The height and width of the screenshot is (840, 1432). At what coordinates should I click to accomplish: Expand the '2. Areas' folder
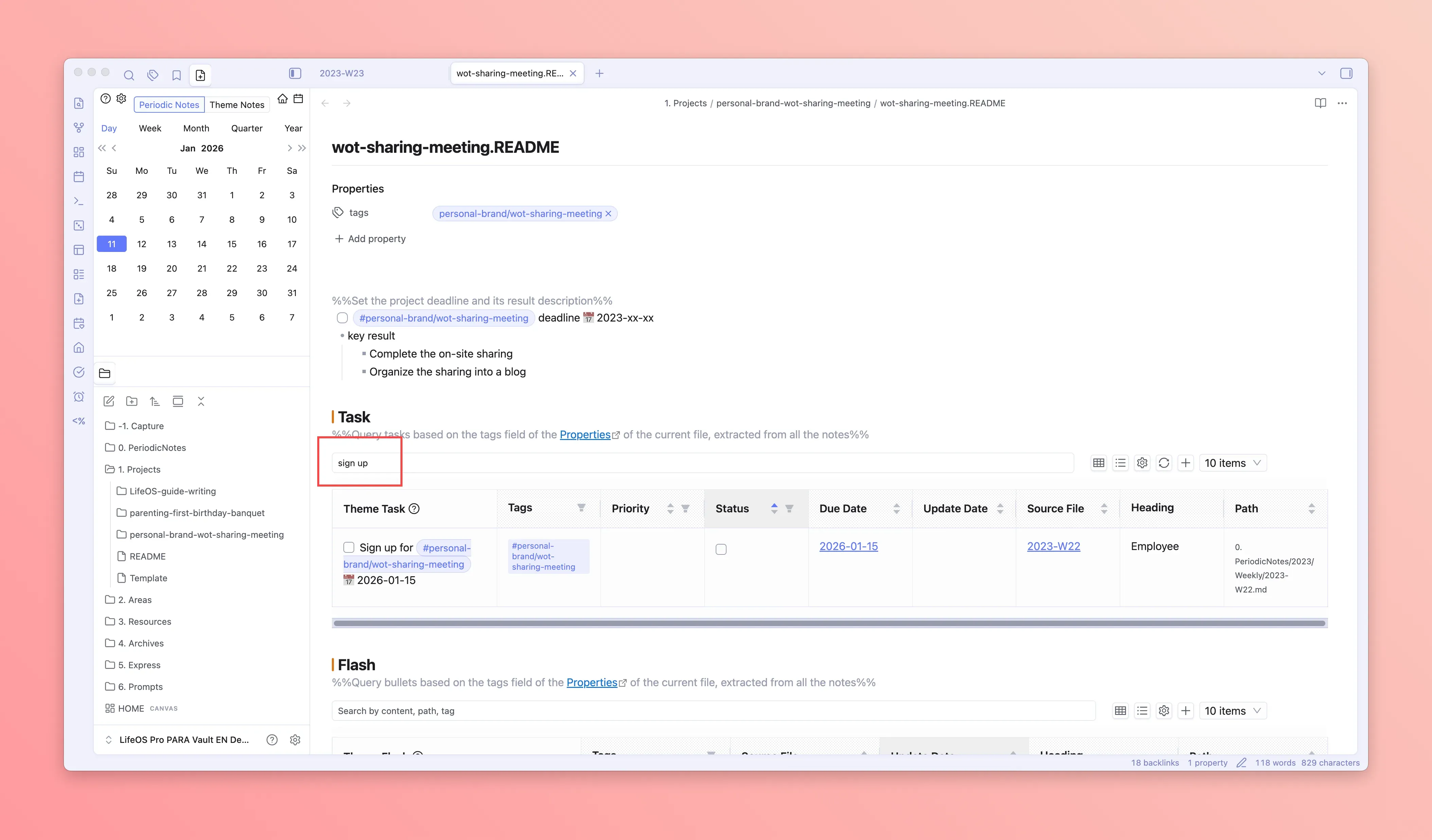(135, 600)
